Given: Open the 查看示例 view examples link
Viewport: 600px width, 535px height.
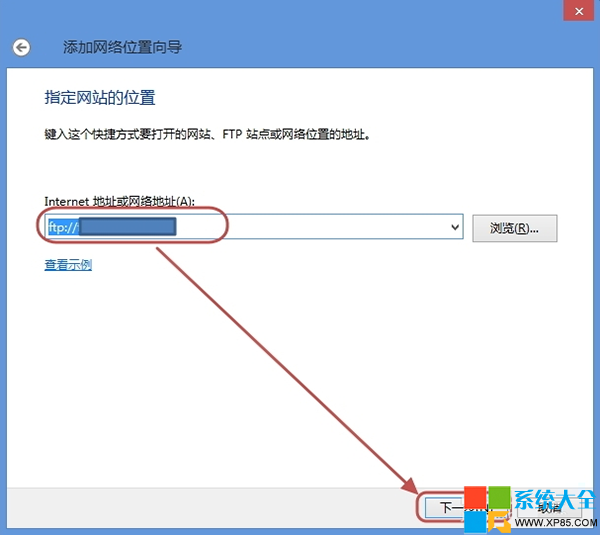Looking at the screenshot, I should click(x=68, y=265).
